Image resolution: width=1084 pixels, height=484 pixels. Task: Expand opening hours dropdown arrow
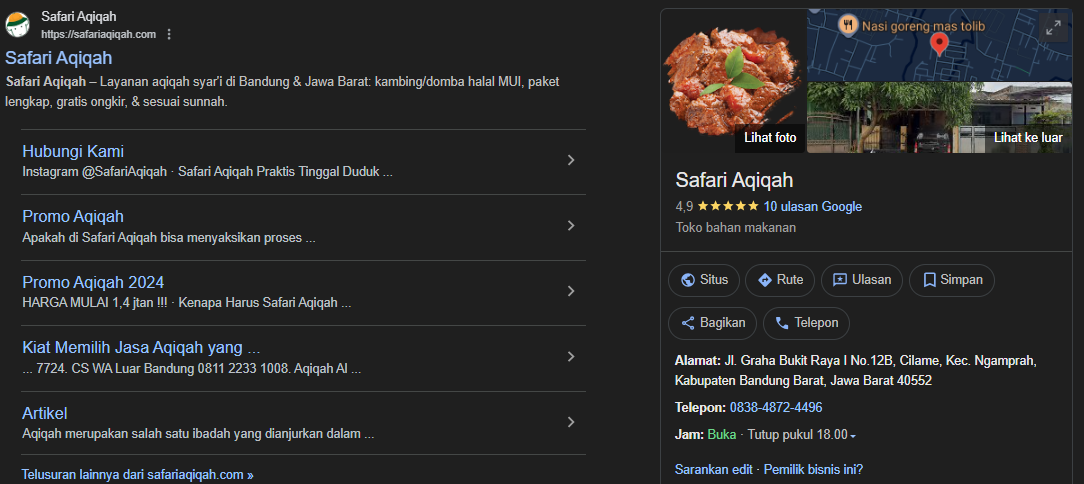853,436
